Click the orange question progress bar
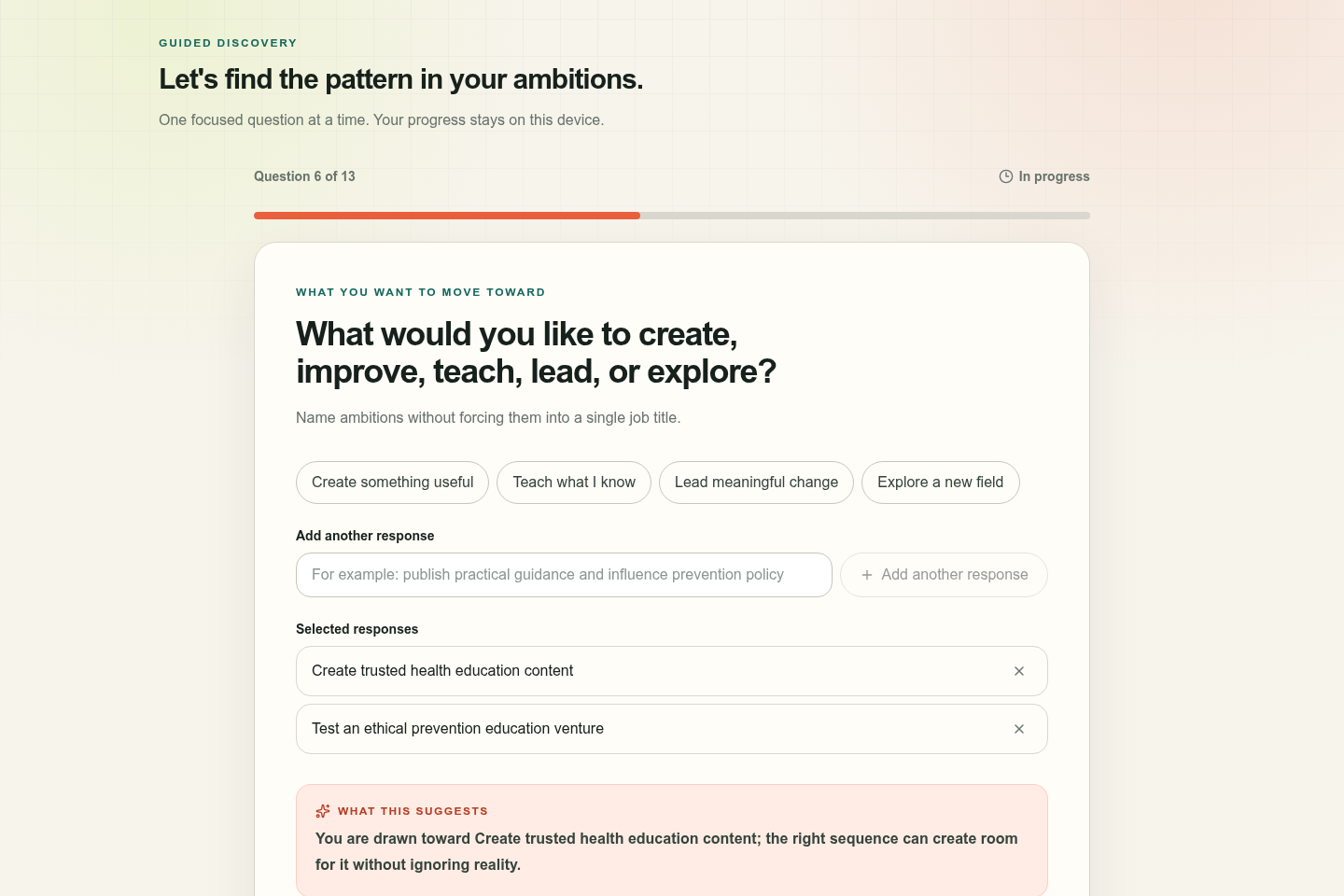 coord(447,216)
